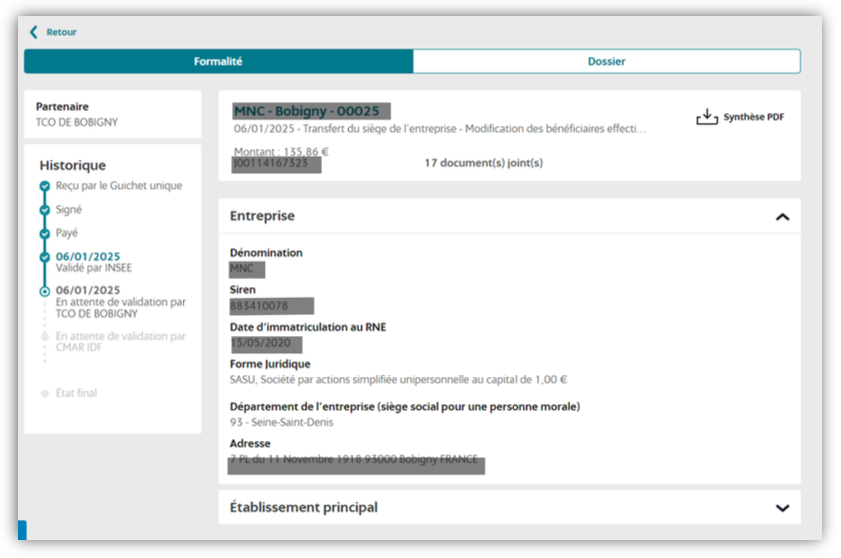This screenshot has width=841, height=558.
Task: Click the Établissement principal section title
Action: (x=304, y=508)
